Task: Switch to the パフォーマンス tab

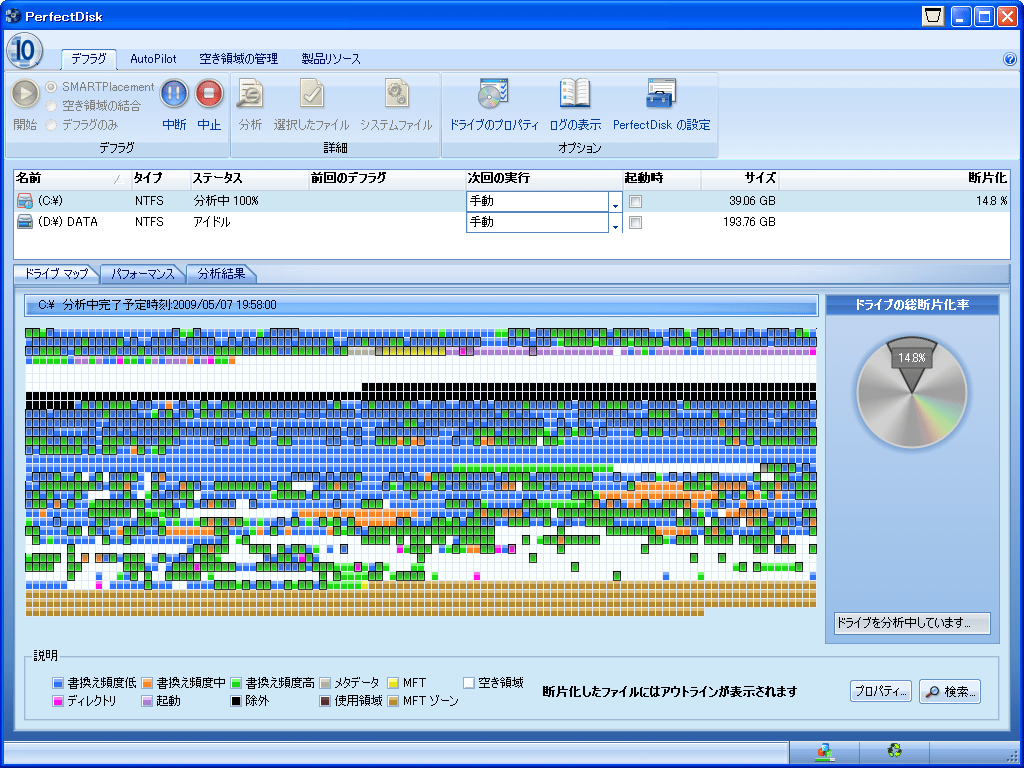Action: (142, 274)
